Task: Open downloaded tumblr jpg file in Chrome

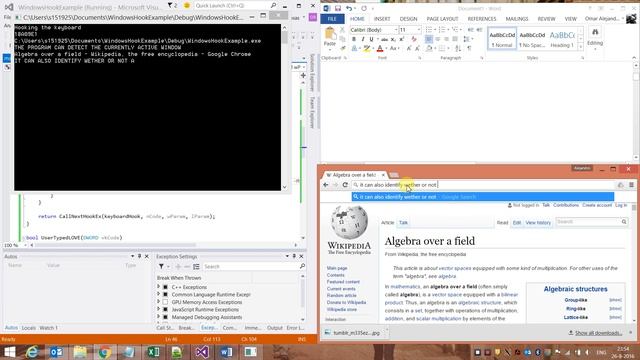Action: [353, 333]
